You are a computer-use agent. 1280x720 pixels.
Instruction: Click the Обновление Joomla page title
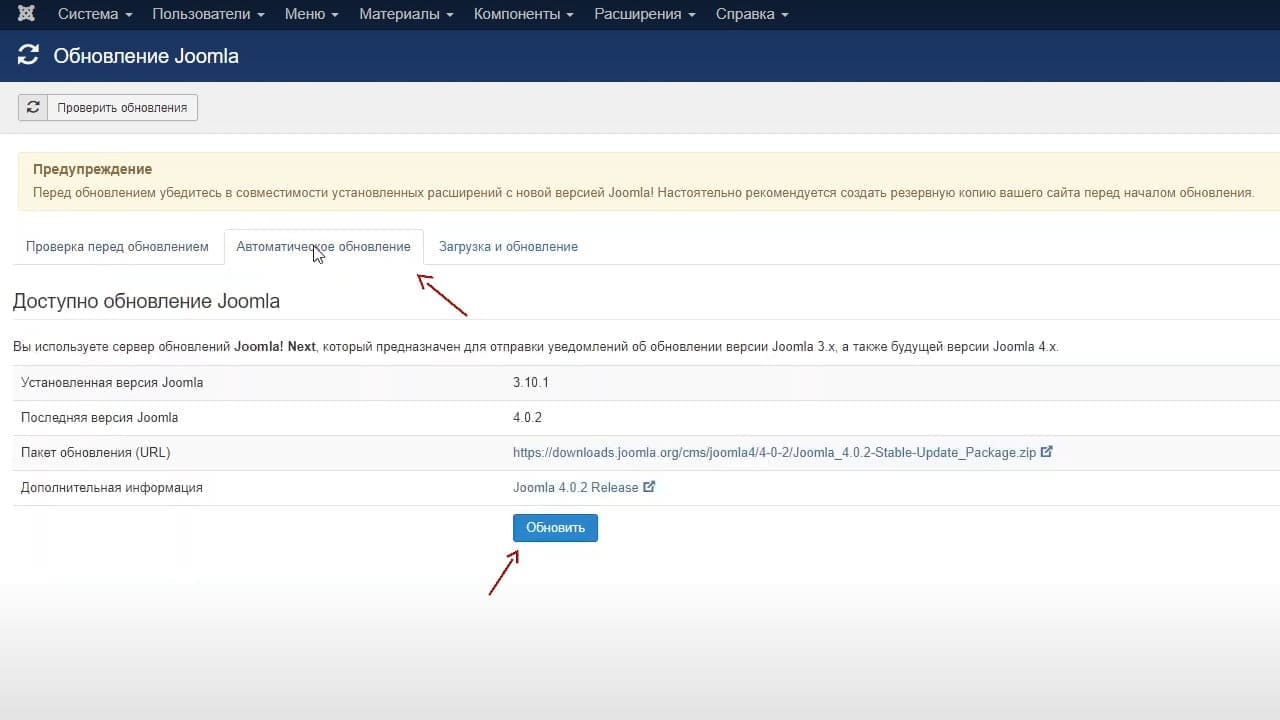tap(146, 56)
